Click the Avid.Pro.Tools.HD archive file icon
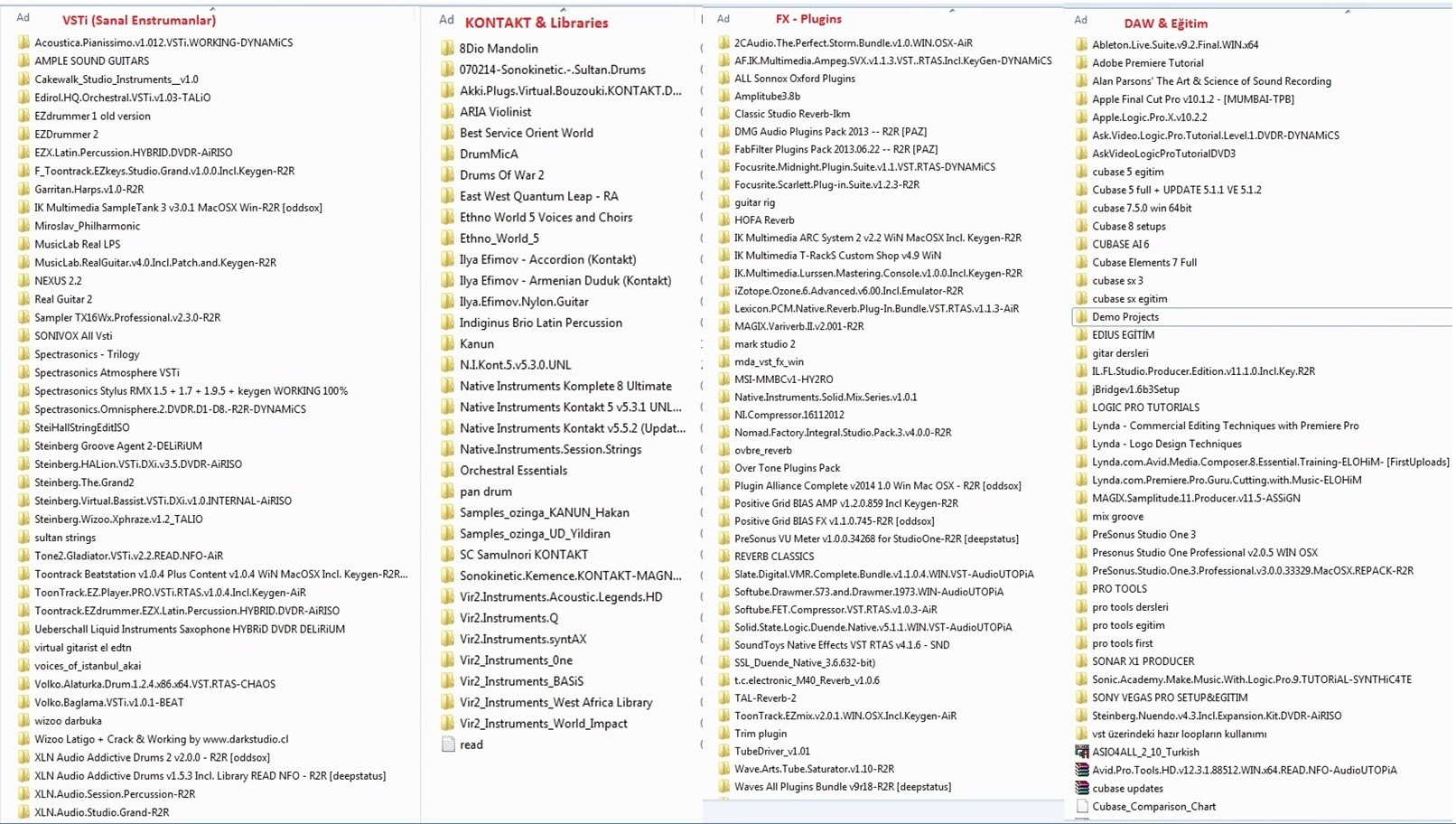1456x824 pixels. [1081, 770]
